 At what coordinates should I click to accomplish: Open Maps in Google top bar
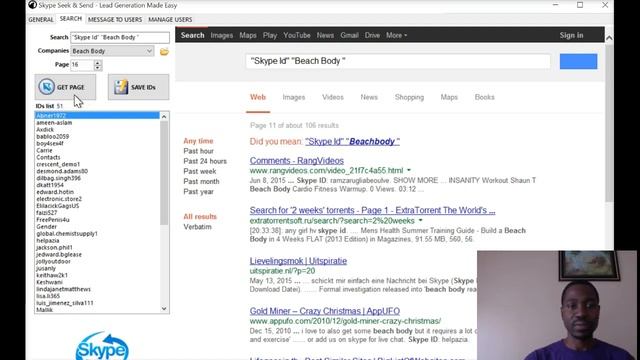(x=248, y=35)
